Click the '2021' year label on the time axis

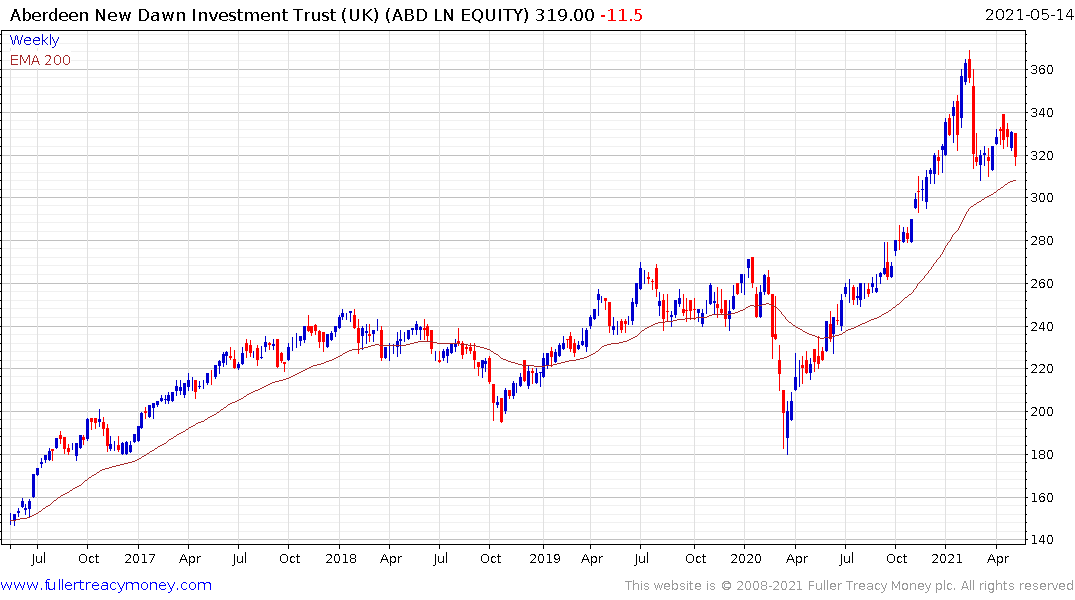(947, 559)
